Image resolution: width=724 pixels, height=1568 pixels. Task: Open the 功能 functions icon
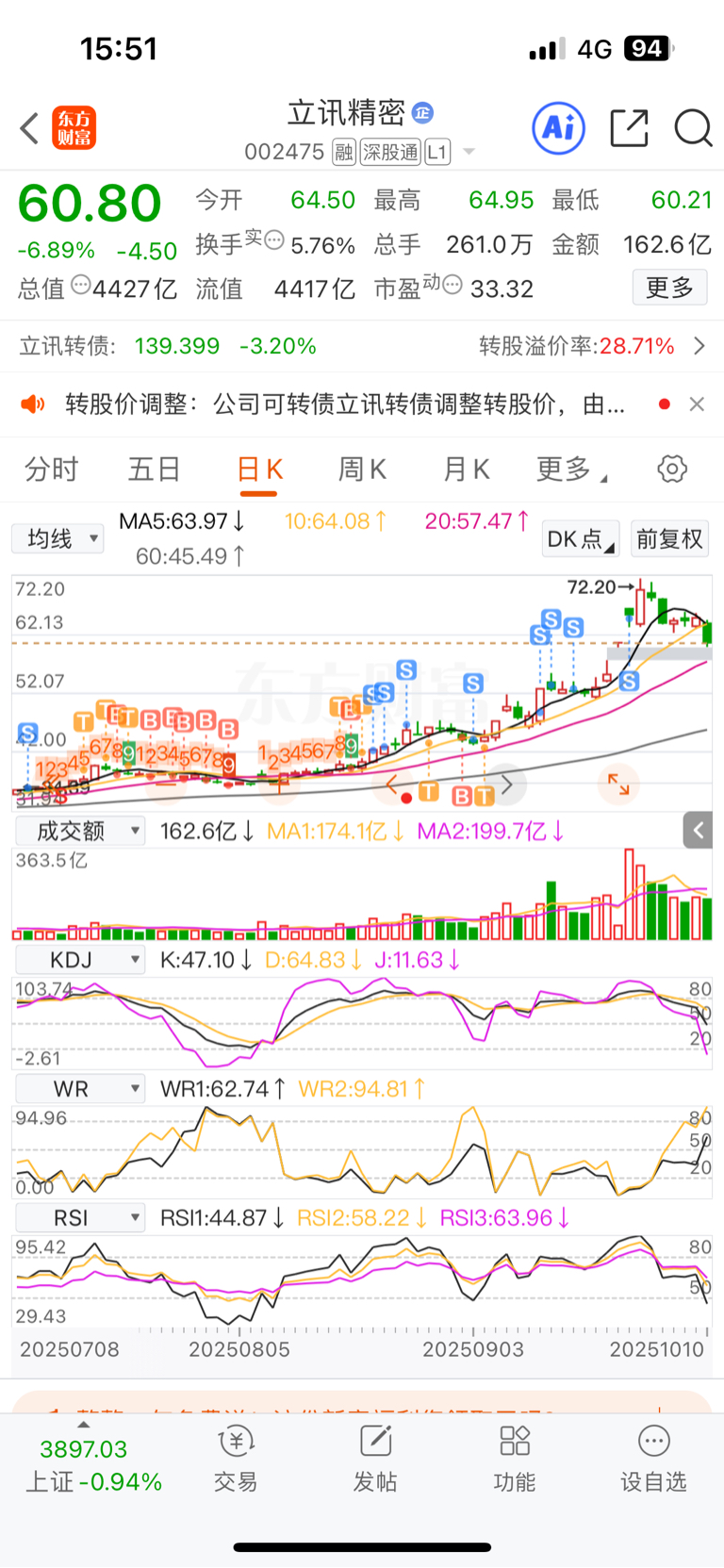tap(515, 1459)
